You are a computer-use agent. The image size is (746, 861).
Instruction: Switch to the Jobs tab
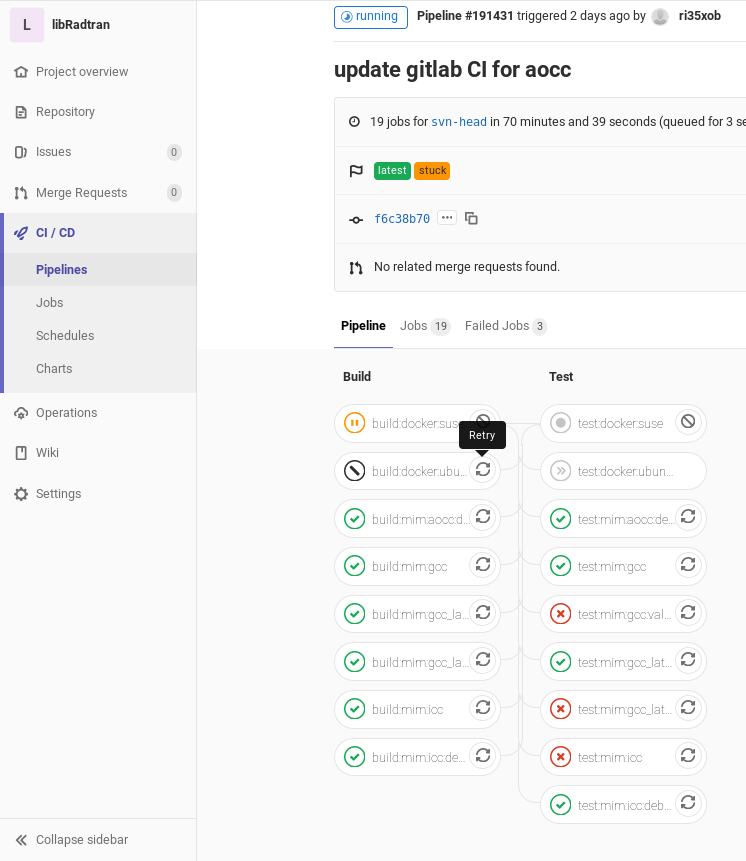point(424,326)
